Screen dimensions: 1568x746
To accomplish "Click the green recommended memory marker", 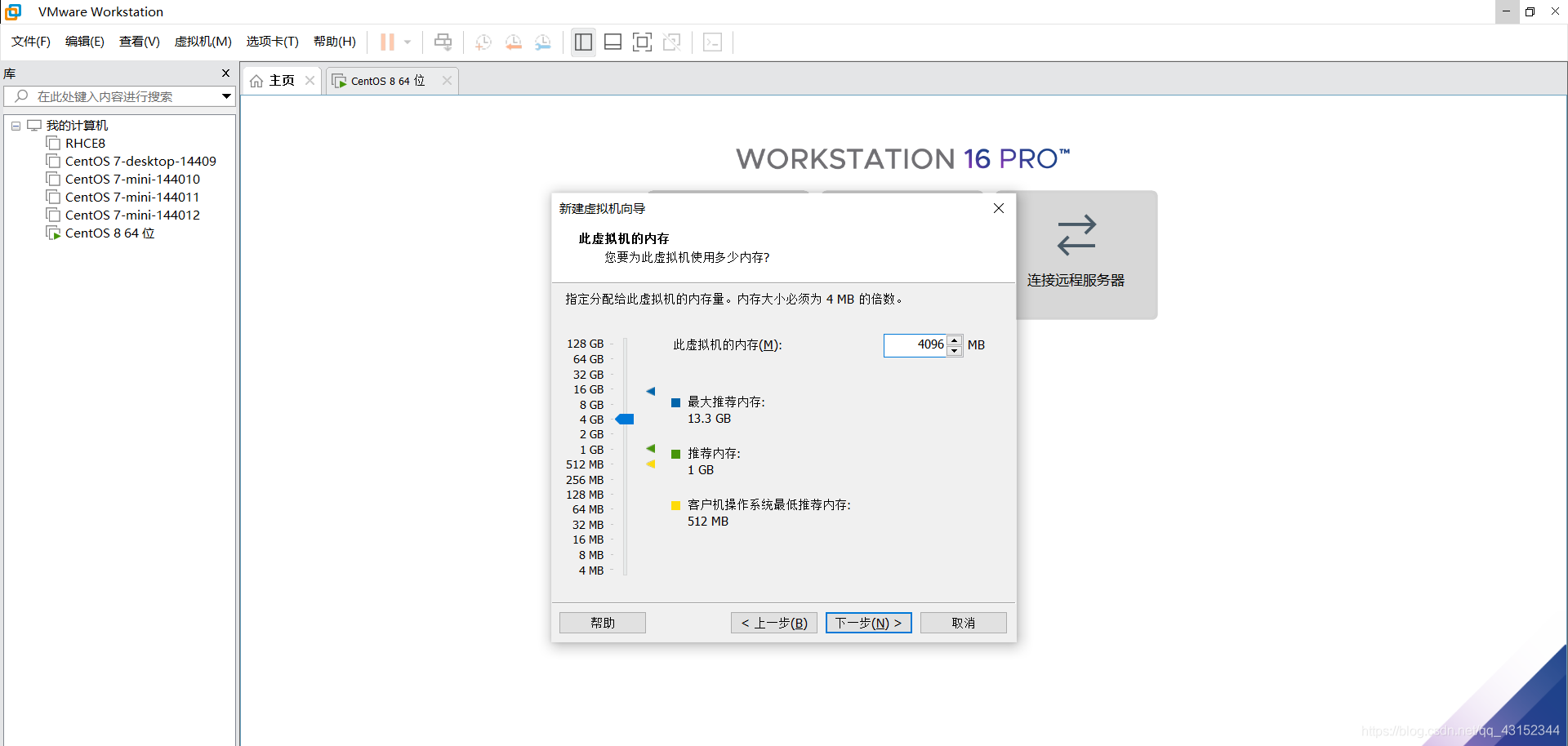I will [651, 449].
